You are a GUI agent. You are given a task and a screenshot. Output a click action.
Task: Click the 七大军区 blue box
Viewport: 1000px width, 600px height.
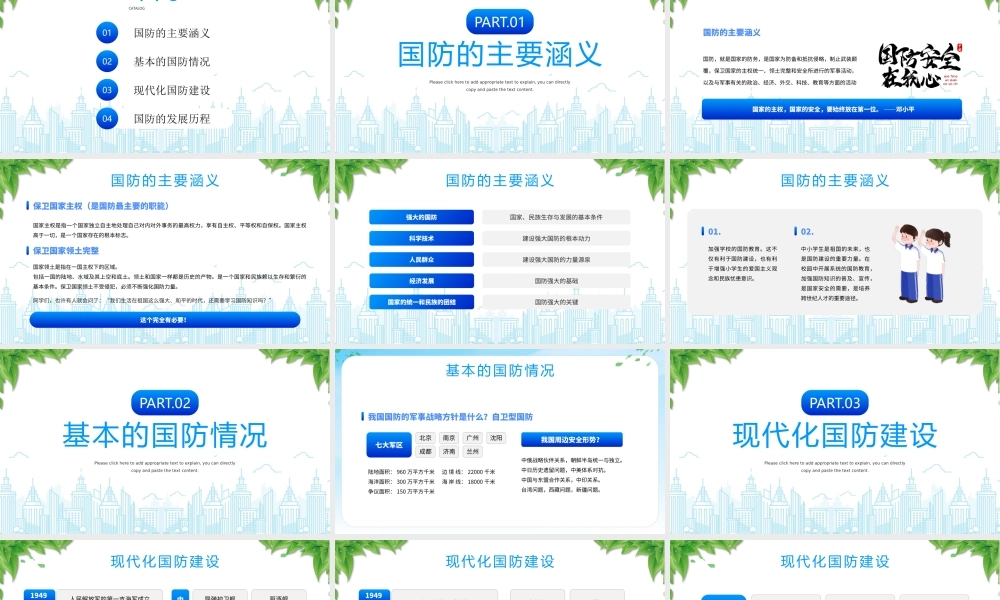[388, 445]
